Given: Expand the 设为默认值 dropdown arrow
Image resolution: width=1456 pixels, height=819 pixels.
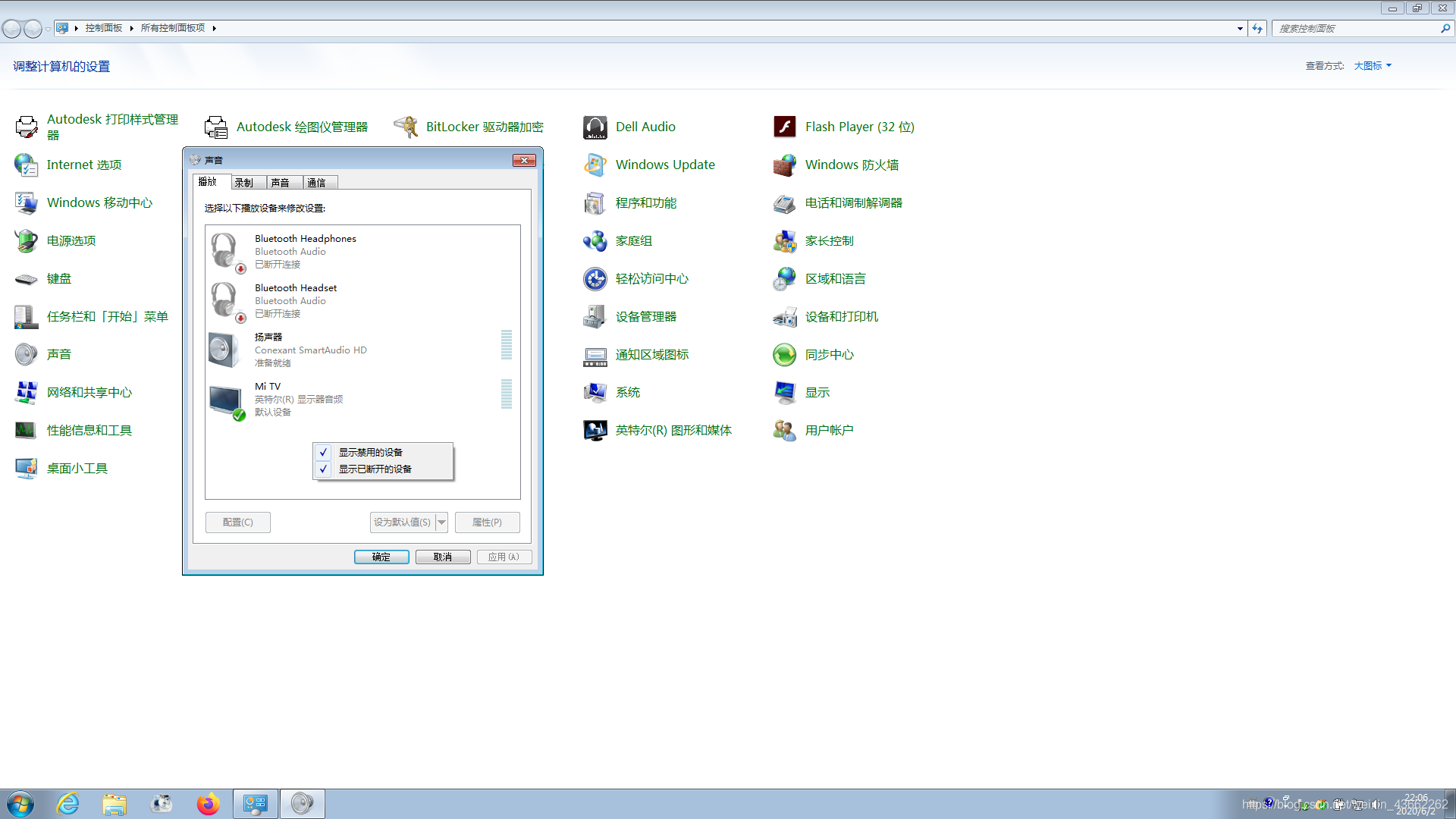Looking at the screenshot, I should tap(442, 522).
